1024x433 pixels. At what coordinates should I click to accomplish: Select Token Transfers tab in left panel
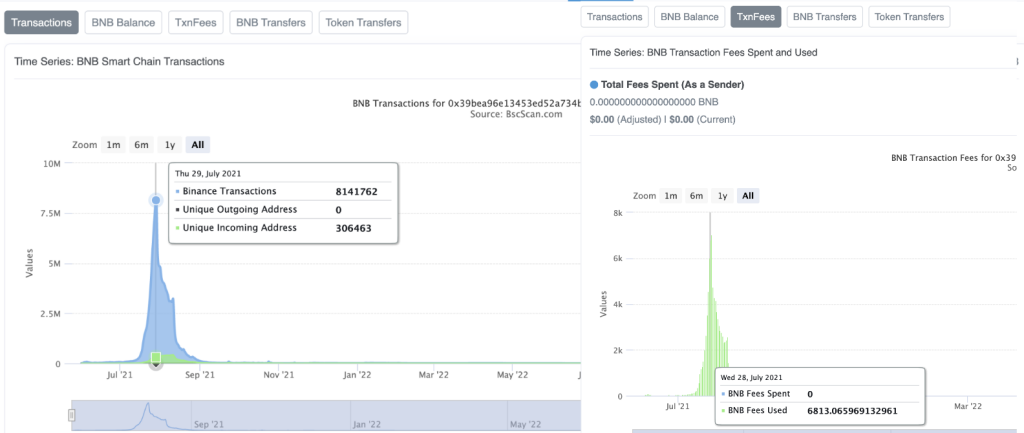point(363,22)
